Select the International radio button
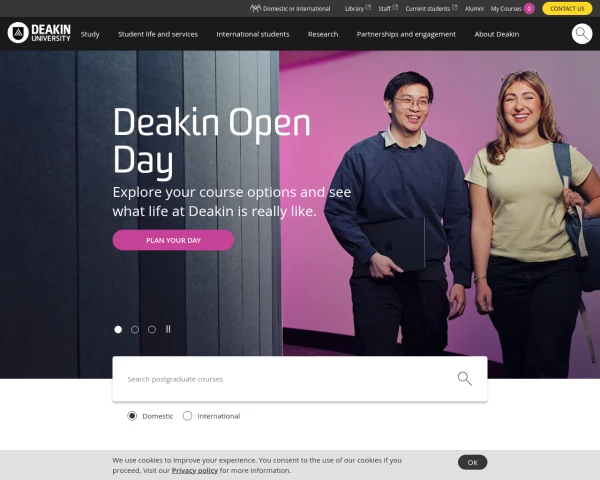600x480 pixels. [x=187, y=416]
